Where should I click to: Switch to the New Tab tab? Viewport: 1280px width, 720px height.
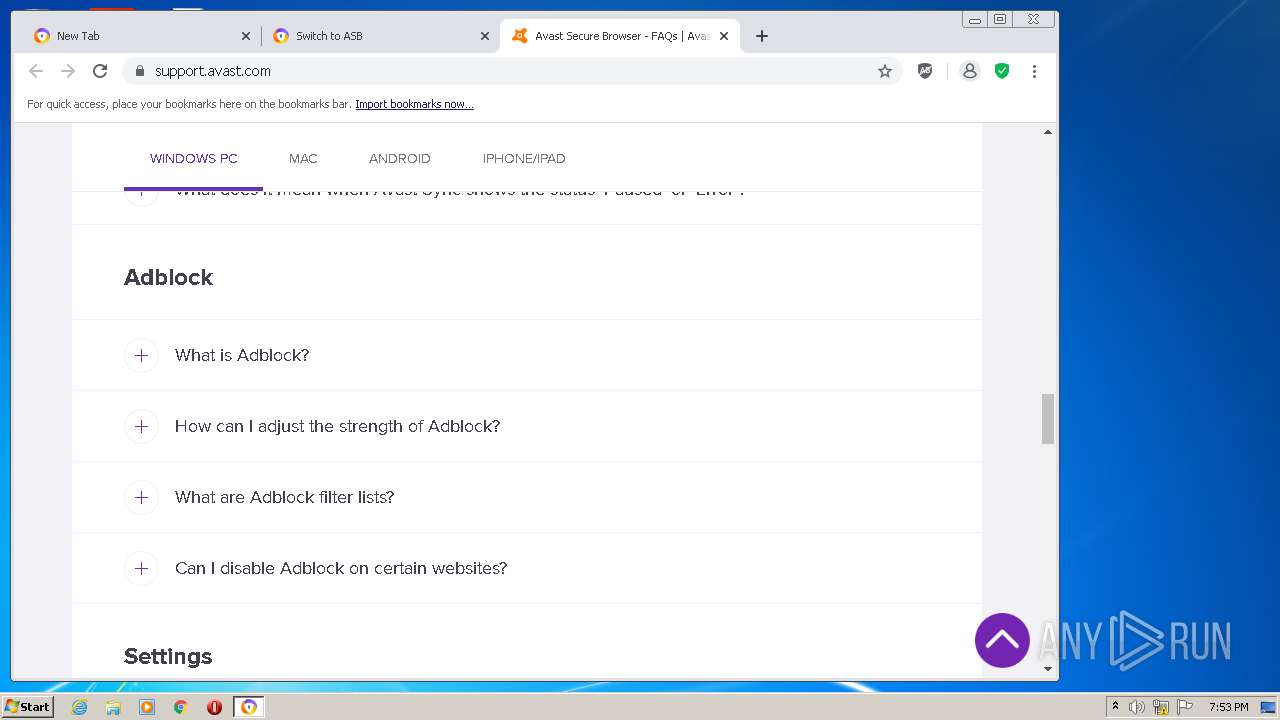click(140, 36)
